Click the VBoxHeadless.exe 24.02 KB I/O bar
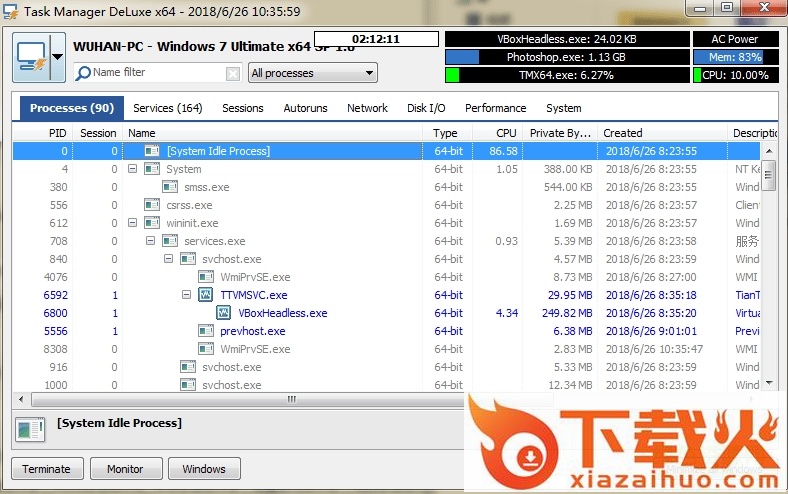 tap(567, 39)
